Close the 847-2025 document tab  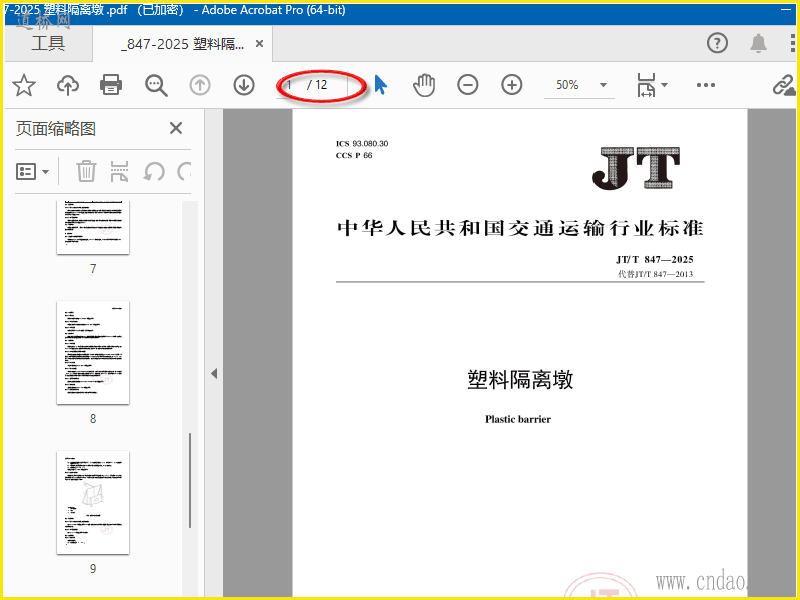tap(259, 44)
